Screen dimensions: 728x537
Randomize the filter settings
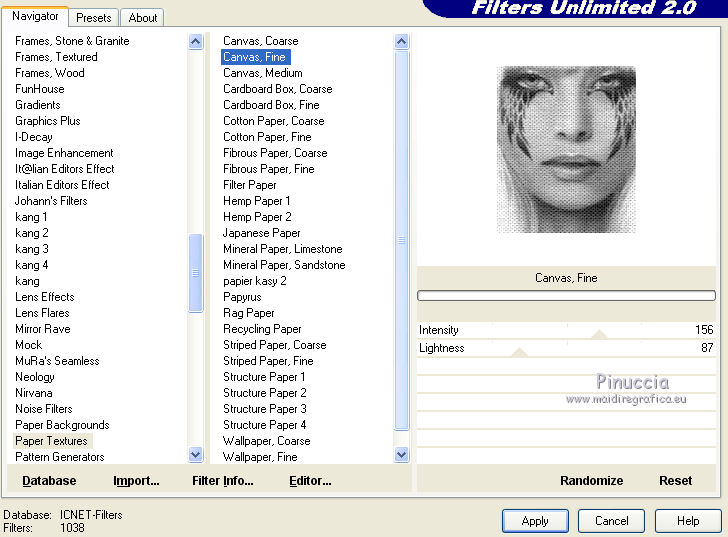click(x=592, y=480)
